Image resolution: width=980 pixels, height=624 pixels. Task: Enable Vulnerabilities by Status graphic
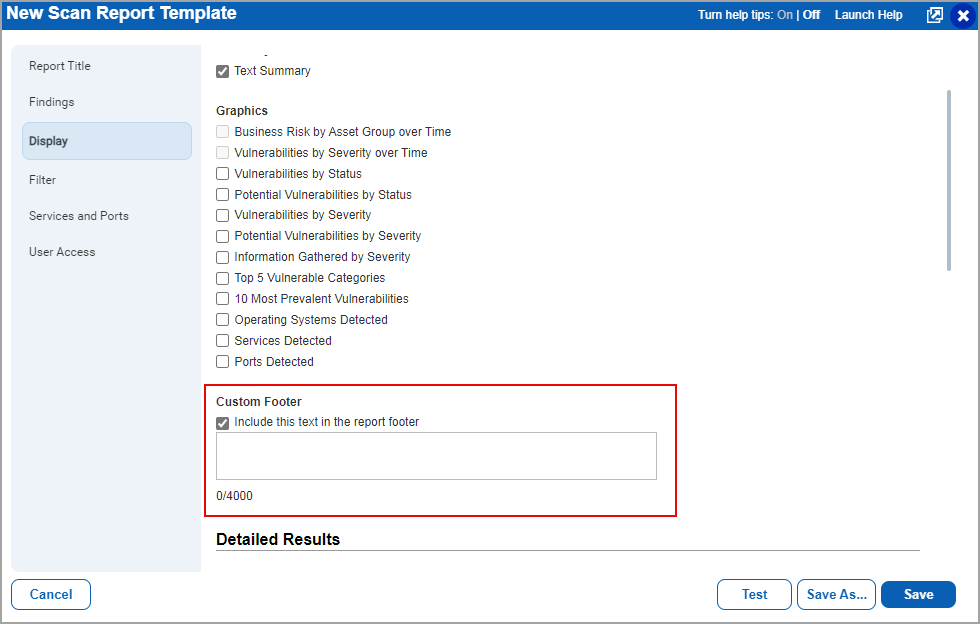[222, 173]
